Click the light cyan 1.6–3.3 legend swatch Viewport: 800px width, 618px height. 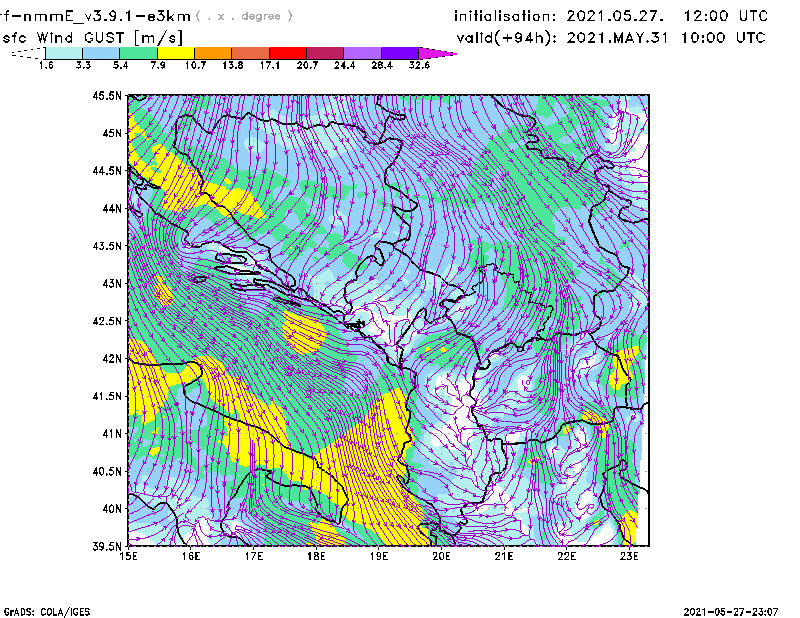64,53
